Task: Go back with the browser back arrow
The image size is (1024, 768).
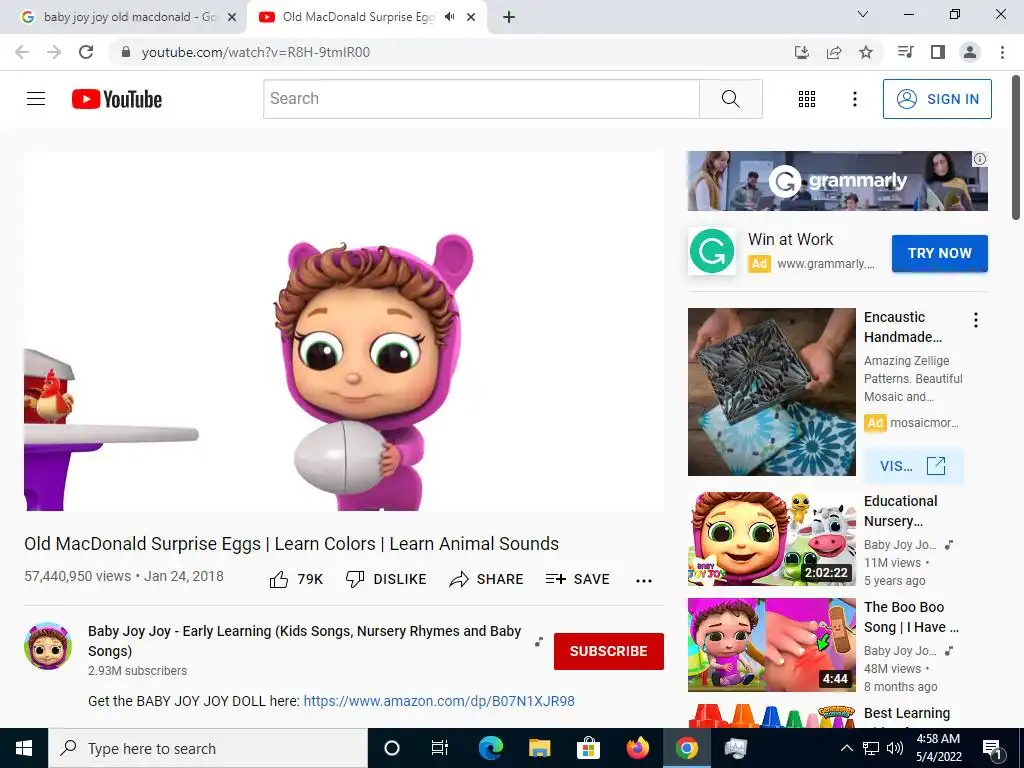Action: point(22,52)
